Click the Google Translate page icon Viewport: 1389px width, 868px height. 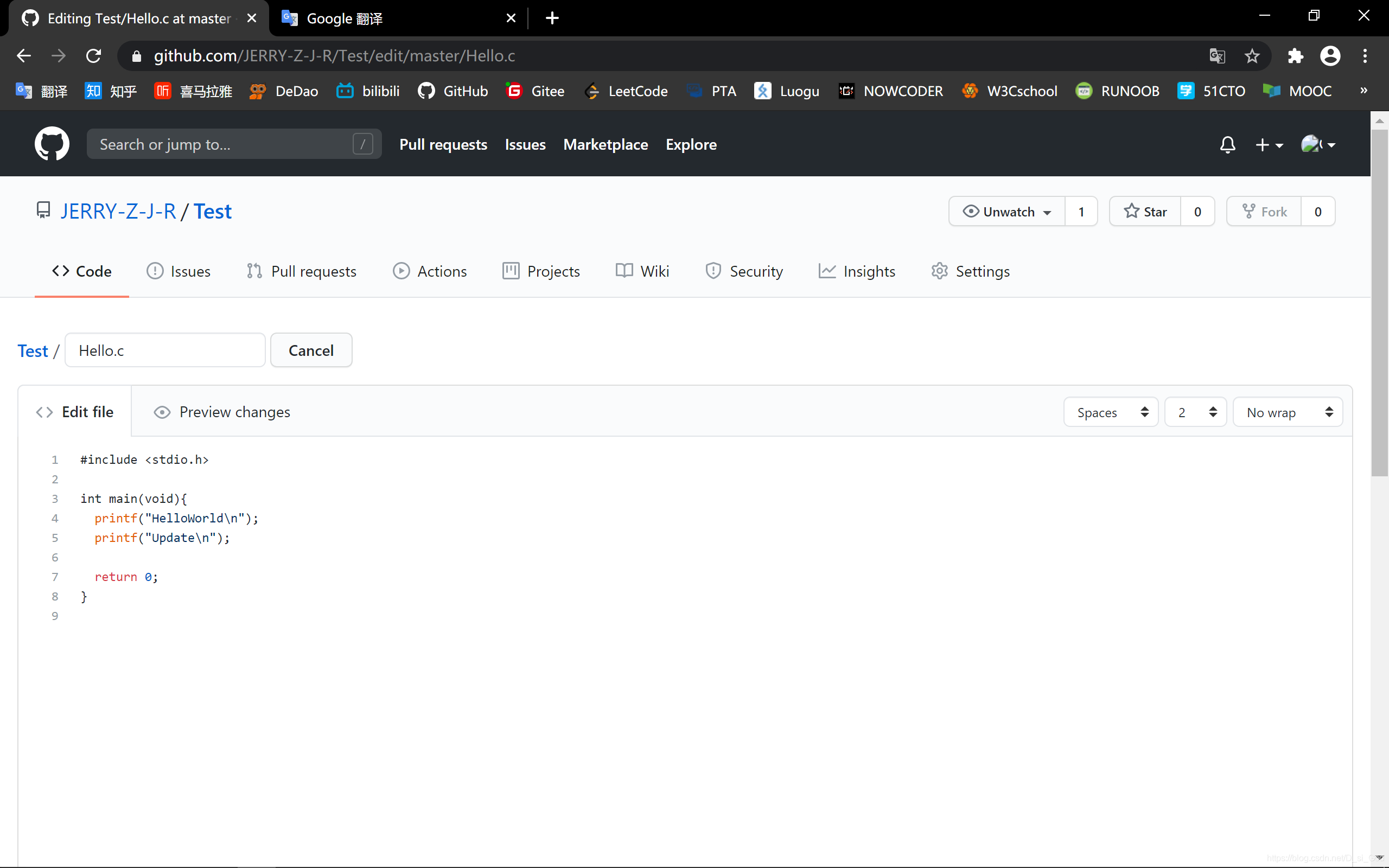point(1217,56)
